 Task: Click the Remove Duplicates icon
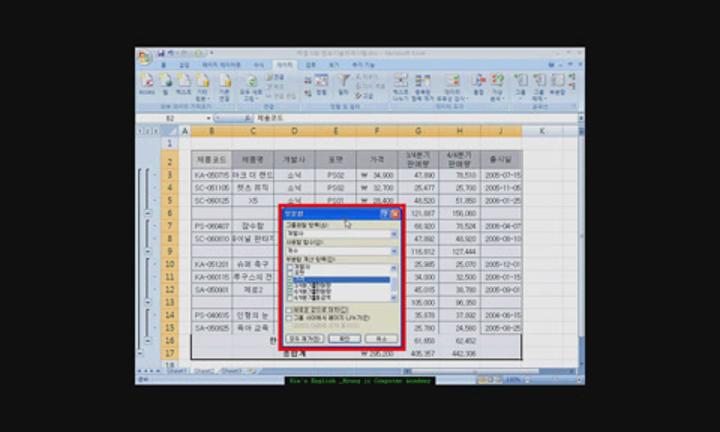pos(422,87)
